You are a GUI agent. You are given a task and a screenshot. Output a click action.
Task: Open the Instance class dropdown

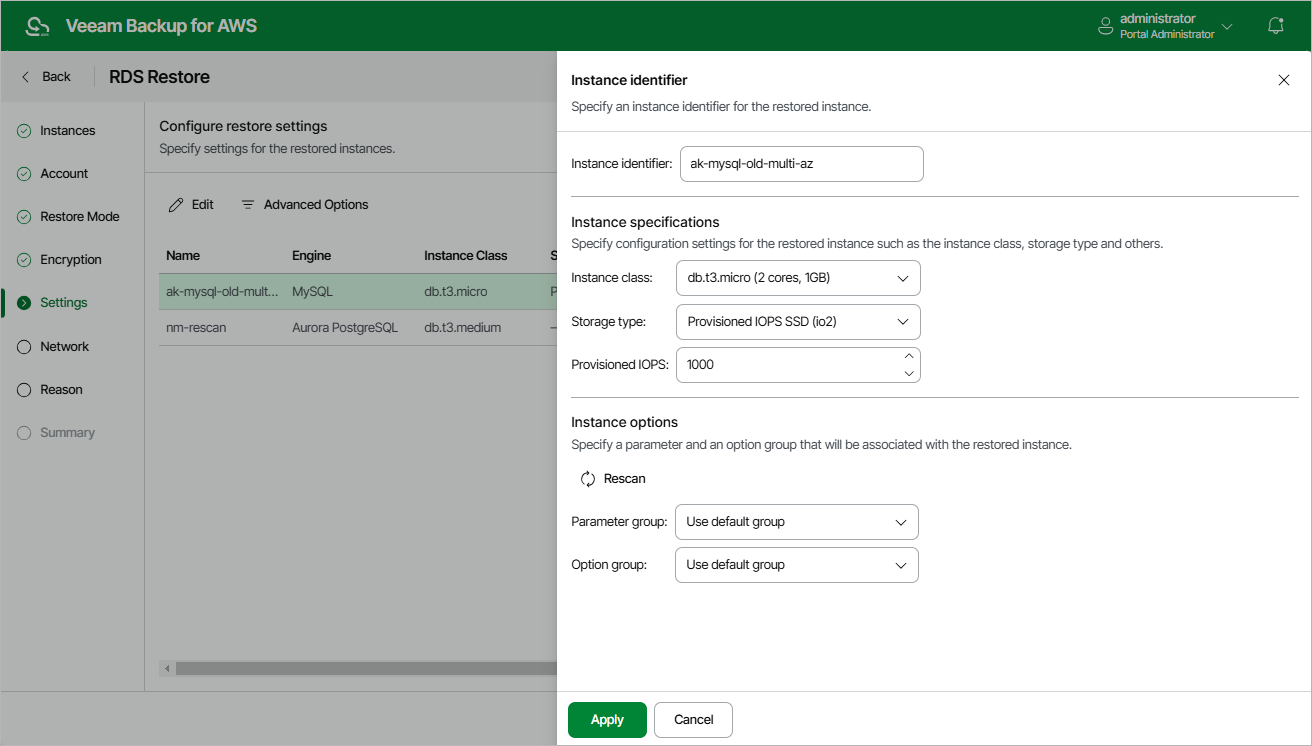(798, 279)
